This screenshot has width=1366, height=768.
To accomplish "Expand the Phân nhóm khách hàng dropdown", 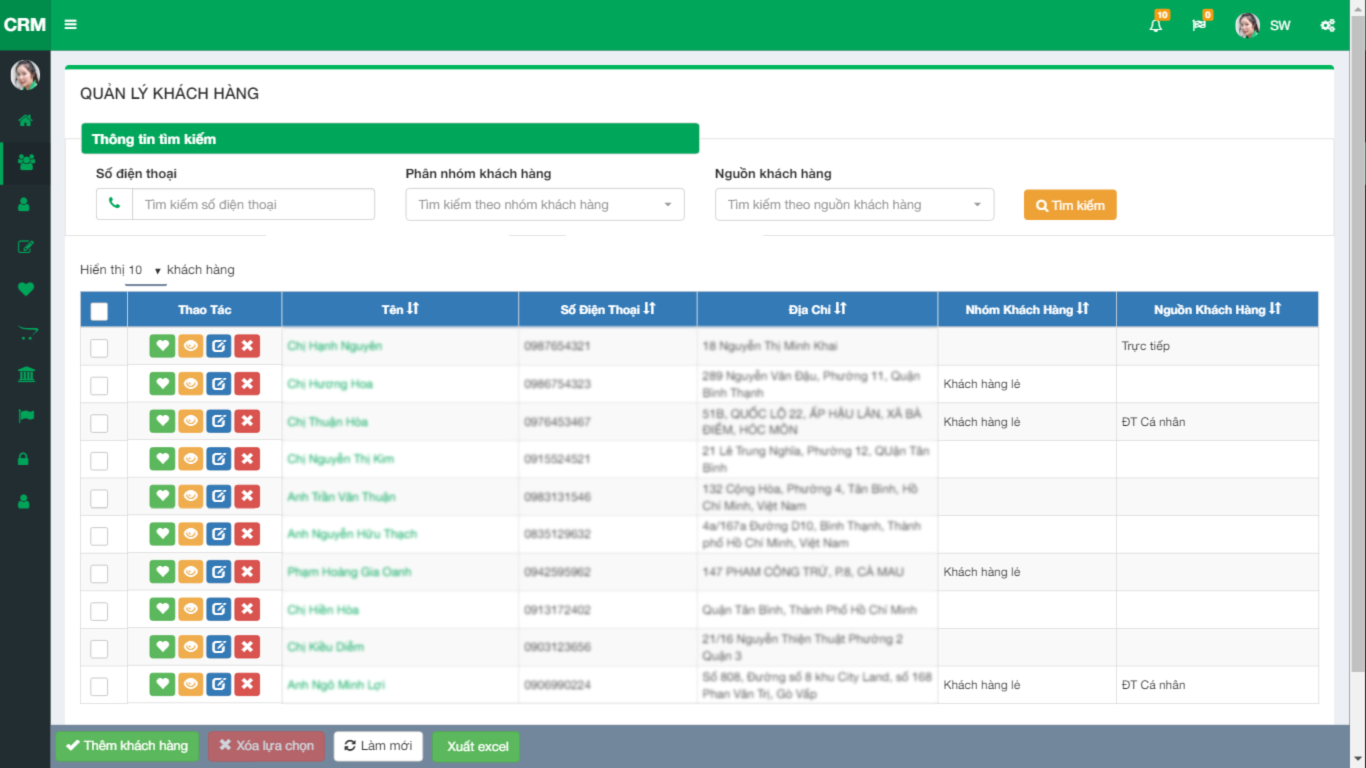I will coord(544,205).
